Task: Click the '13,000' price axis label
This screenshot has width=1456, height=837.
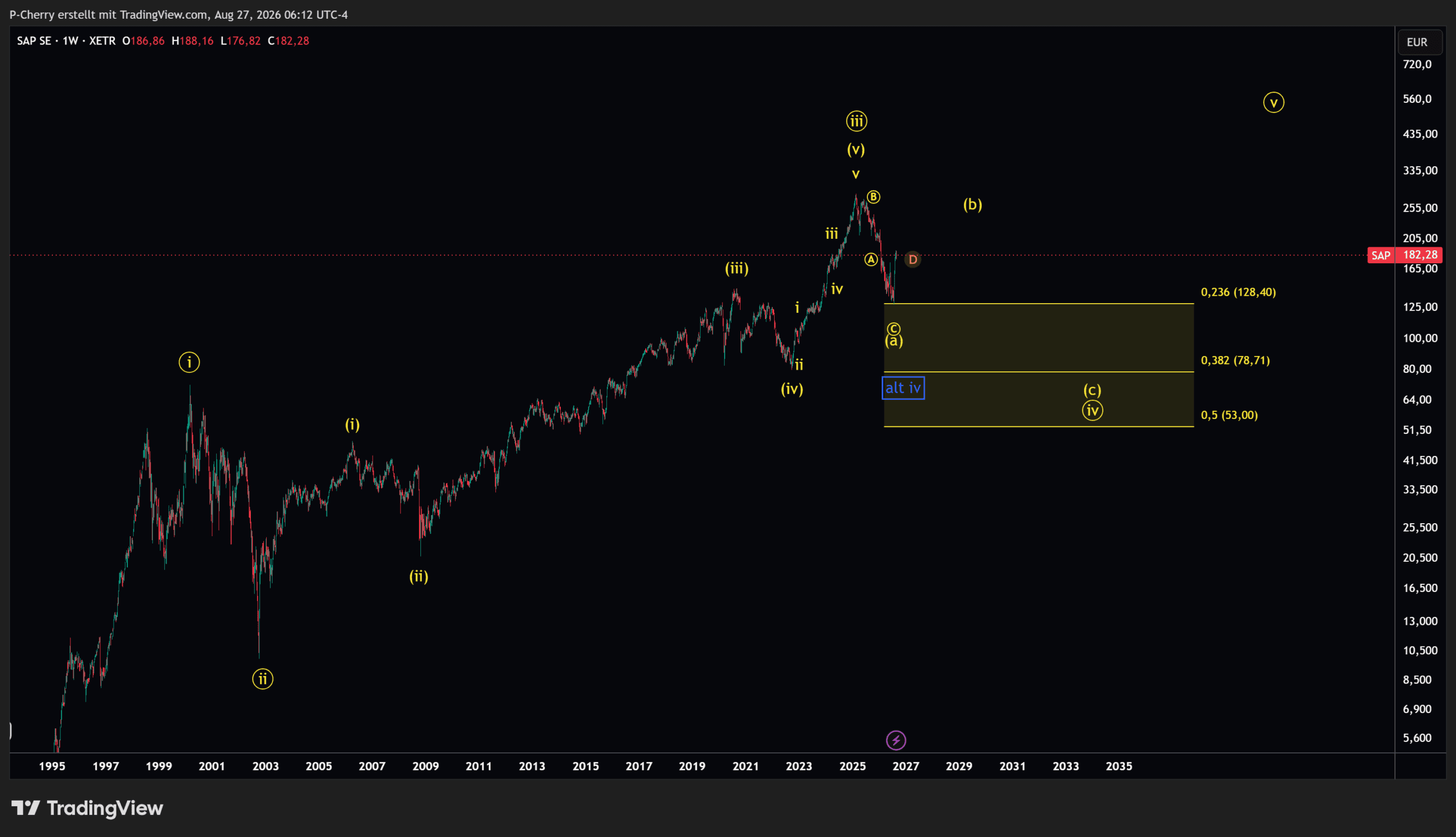Action: [x=1420, y=621]
